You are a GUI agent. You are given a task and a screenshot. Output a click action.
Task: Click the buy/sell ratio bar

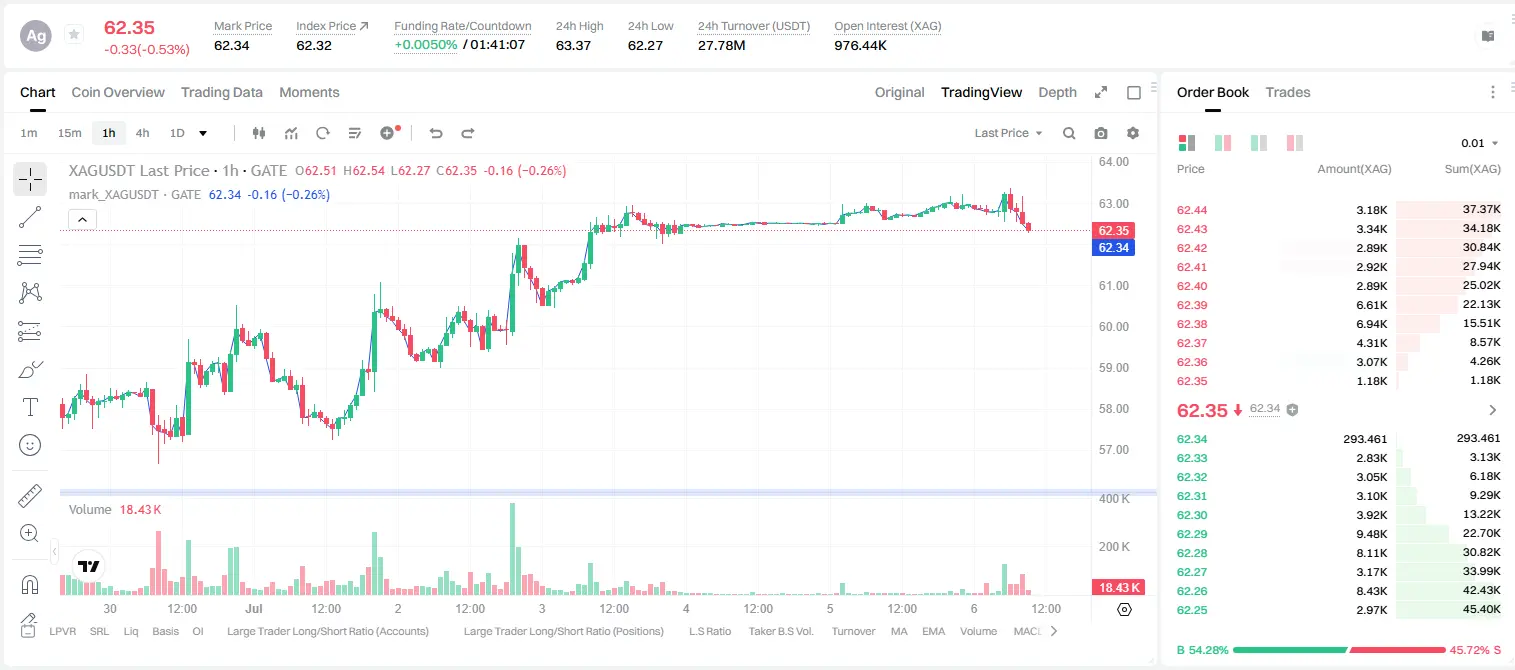click(x=1340, y=650)
